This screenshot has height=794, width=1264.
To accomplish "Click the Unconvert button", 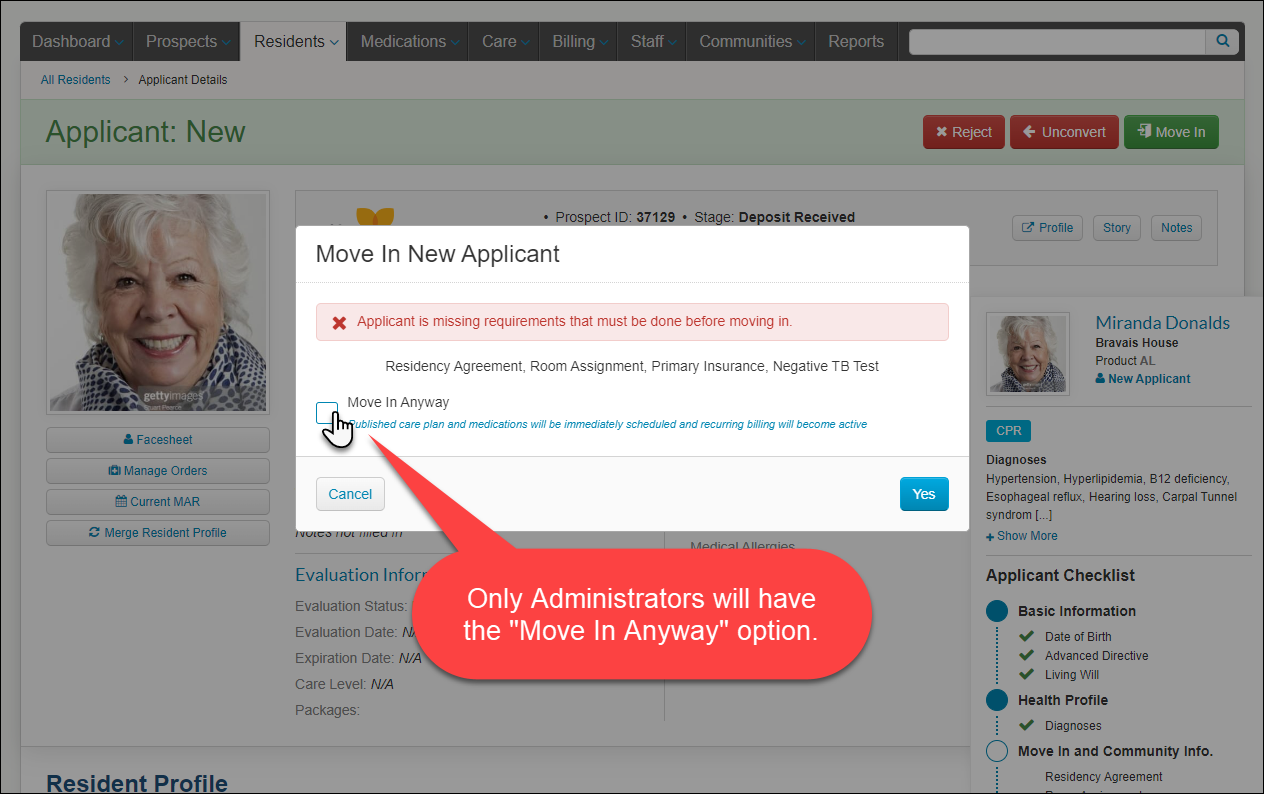I will [x=1064, y=132].
